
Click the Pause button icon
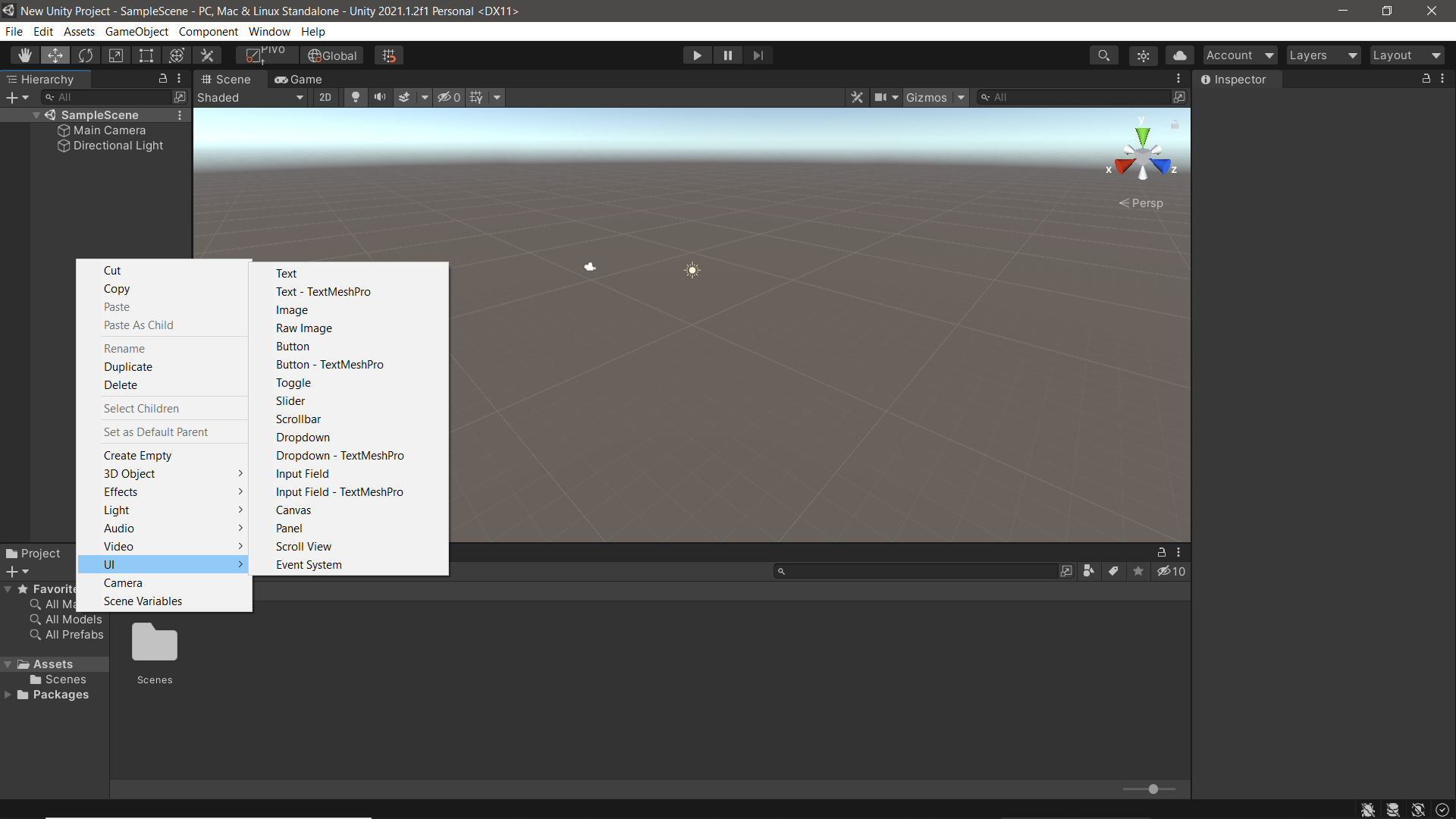[727, 55]
